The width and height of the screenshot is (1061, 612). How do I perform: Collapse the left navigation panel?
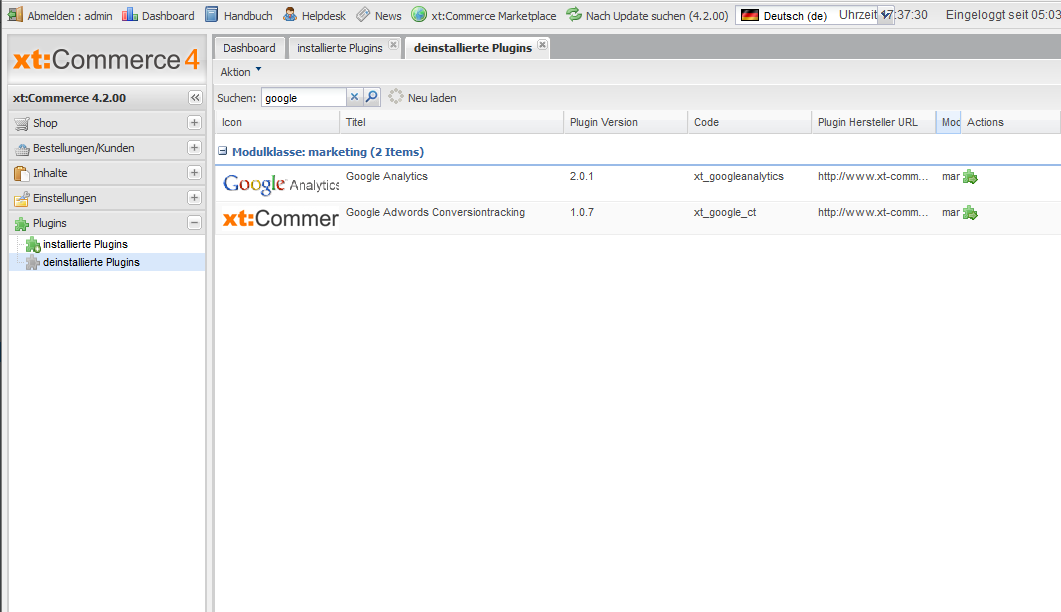[195, 97]
